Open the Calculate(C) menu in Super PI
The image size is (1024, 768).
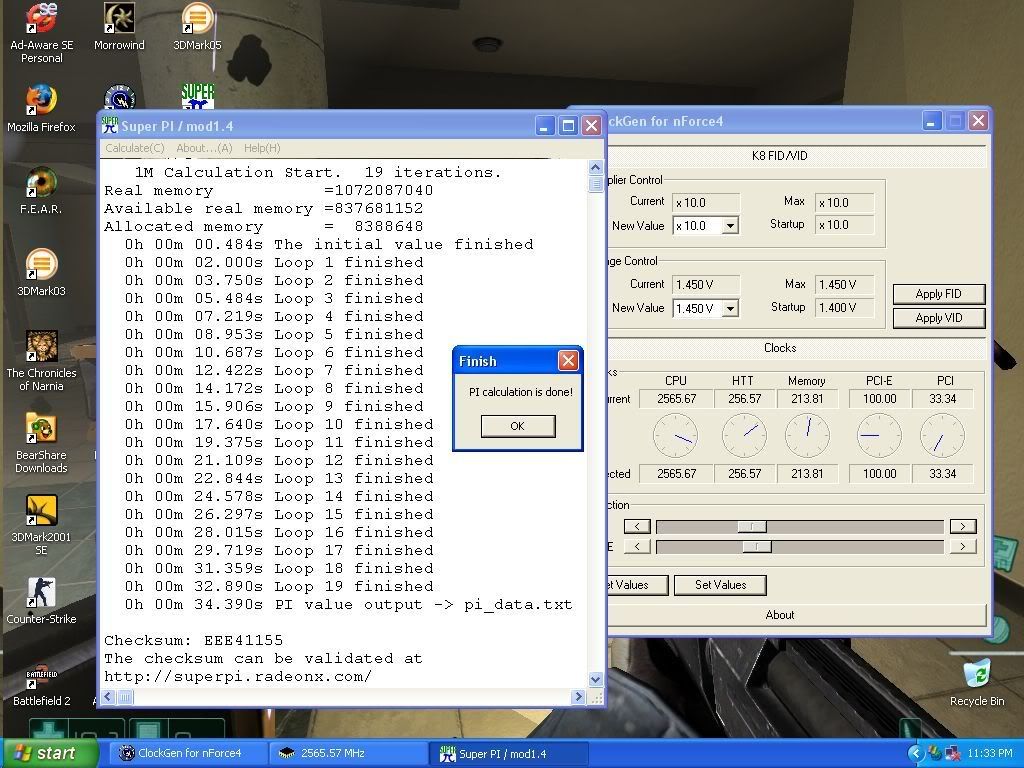click(135, 148)
